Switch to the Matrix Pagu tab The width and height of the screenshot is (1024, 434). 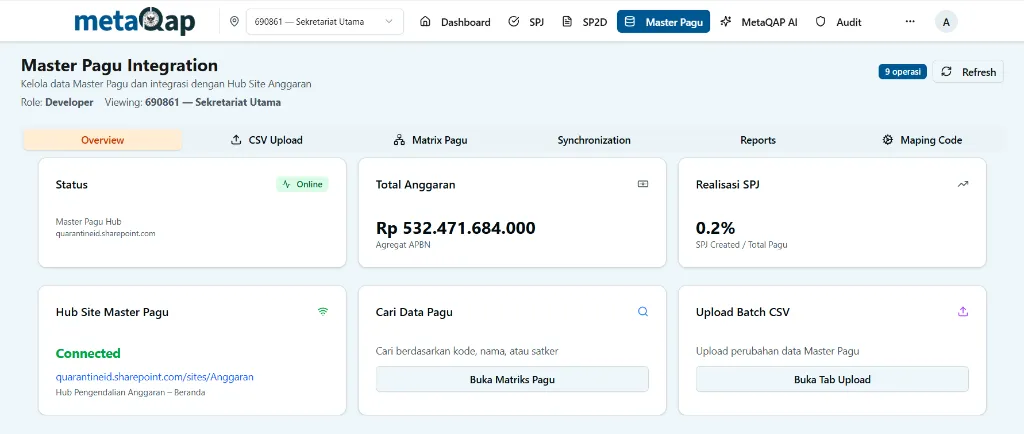pyautogui.click(x=430, y=140)
